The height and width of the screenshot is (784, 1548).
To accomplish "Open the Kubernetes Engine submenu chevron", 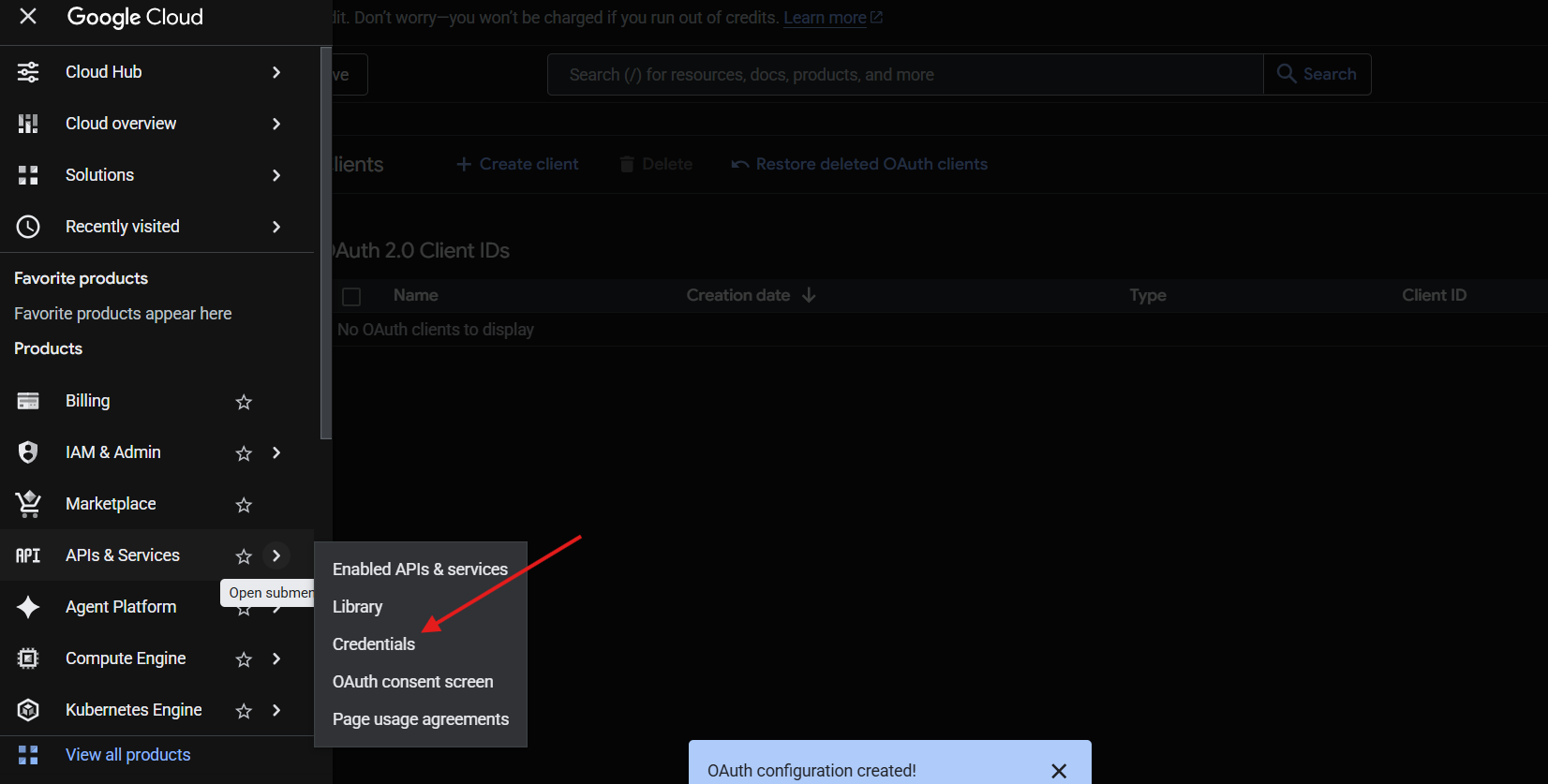I will point(276,710).
